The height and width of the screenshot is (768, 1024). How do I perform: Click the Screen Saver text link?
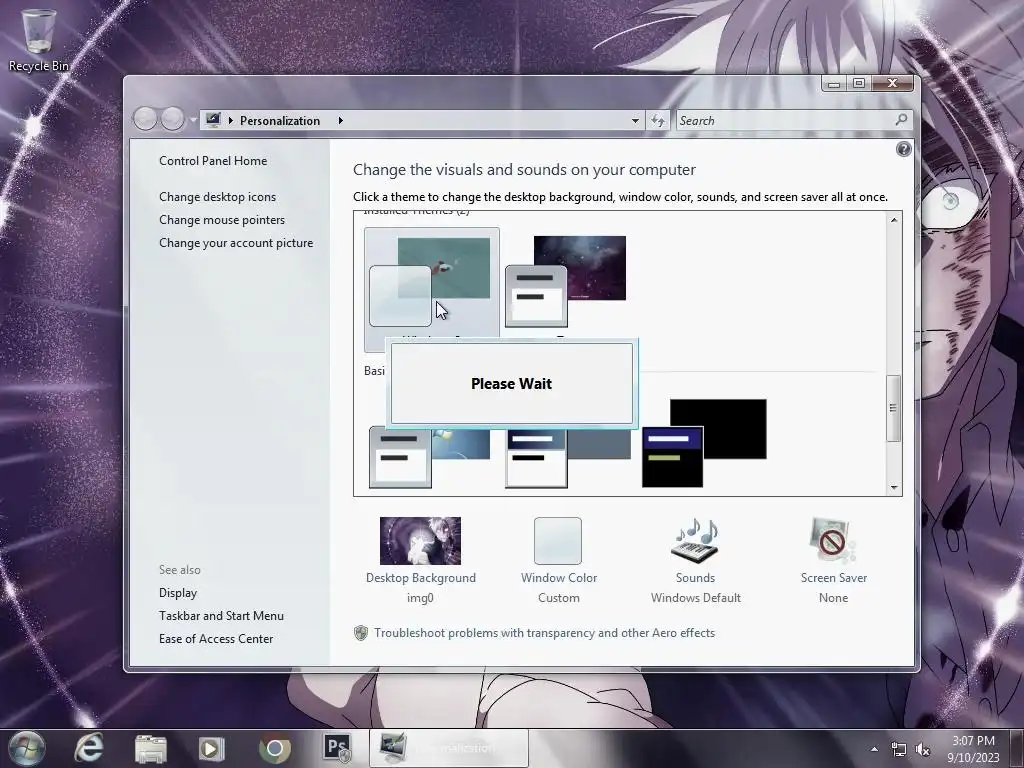pyautogui.click(x=834, y=578)
